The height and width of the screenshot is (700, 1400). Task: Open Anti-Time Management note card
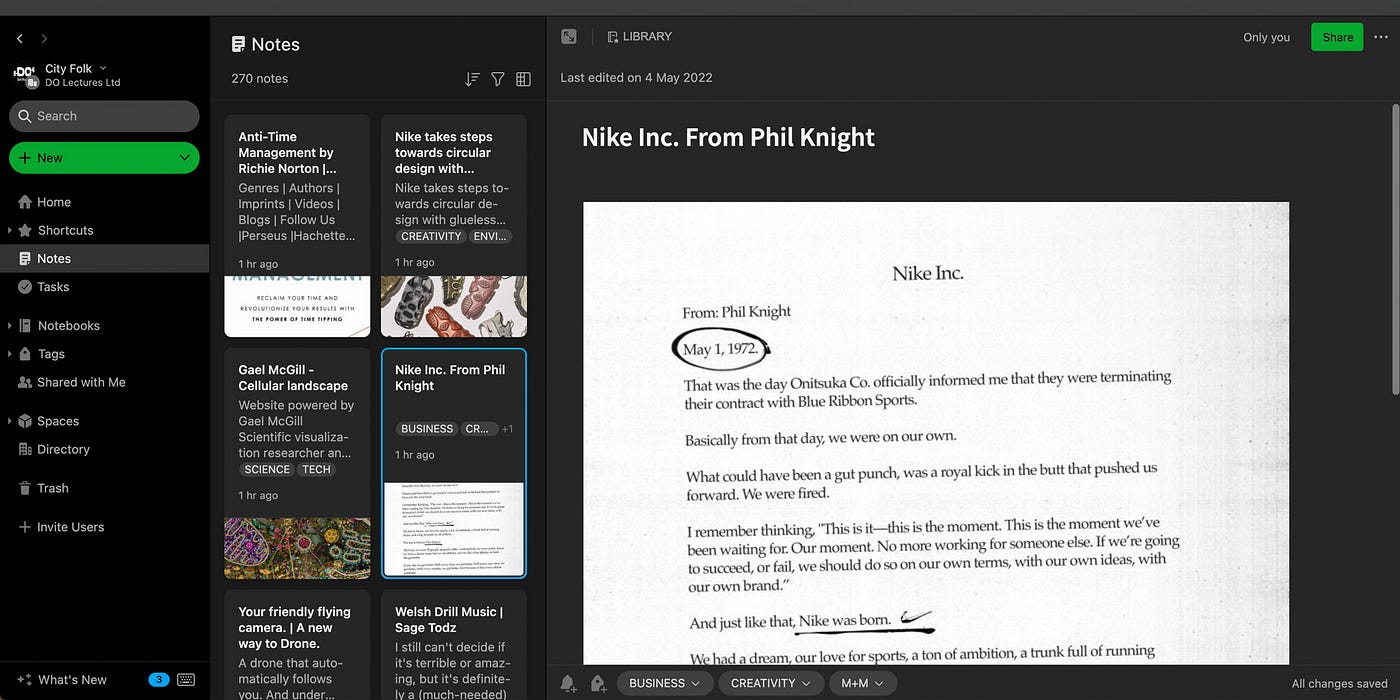click(297, 226)
